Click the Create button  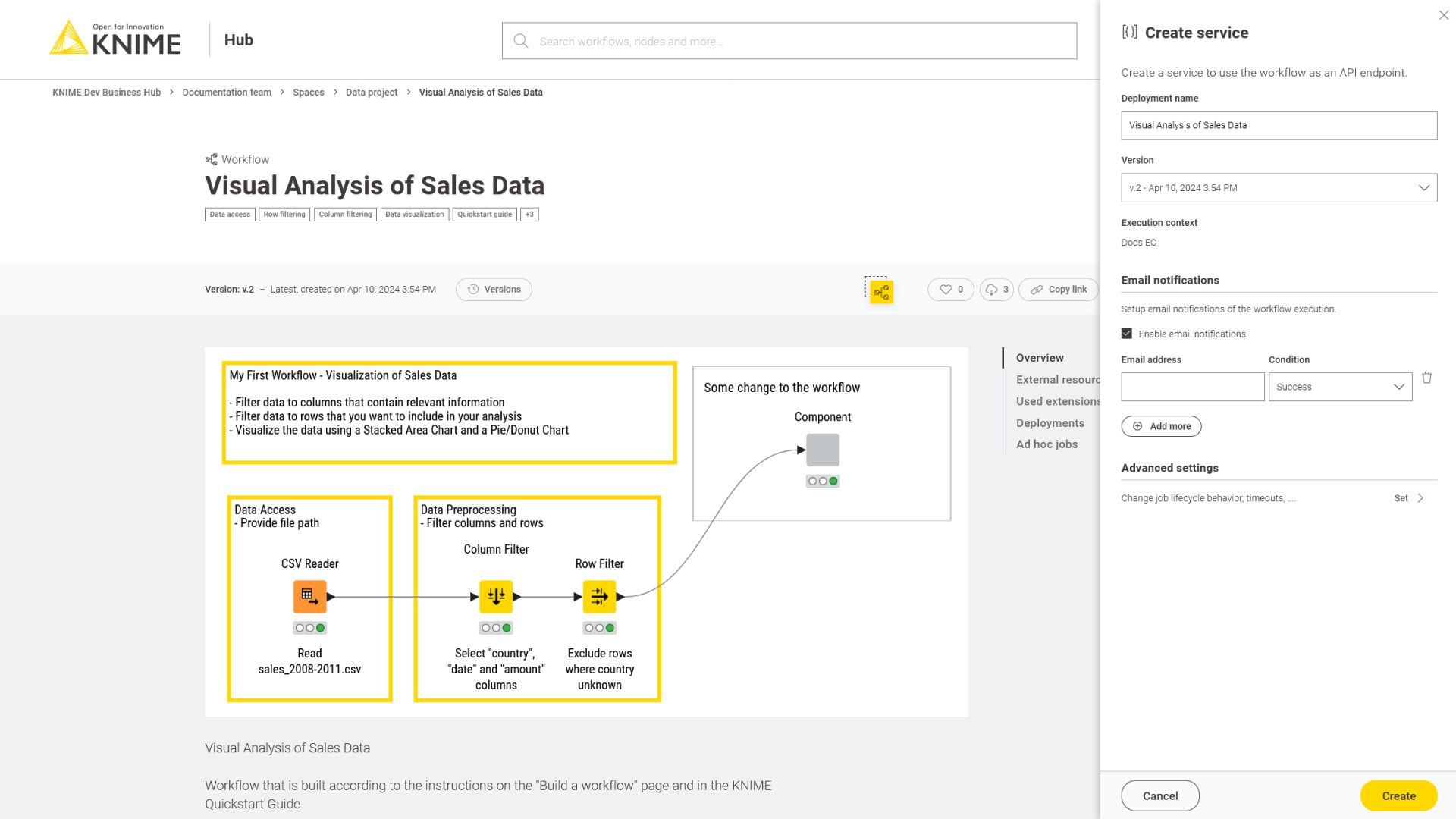pos(1398,795)
